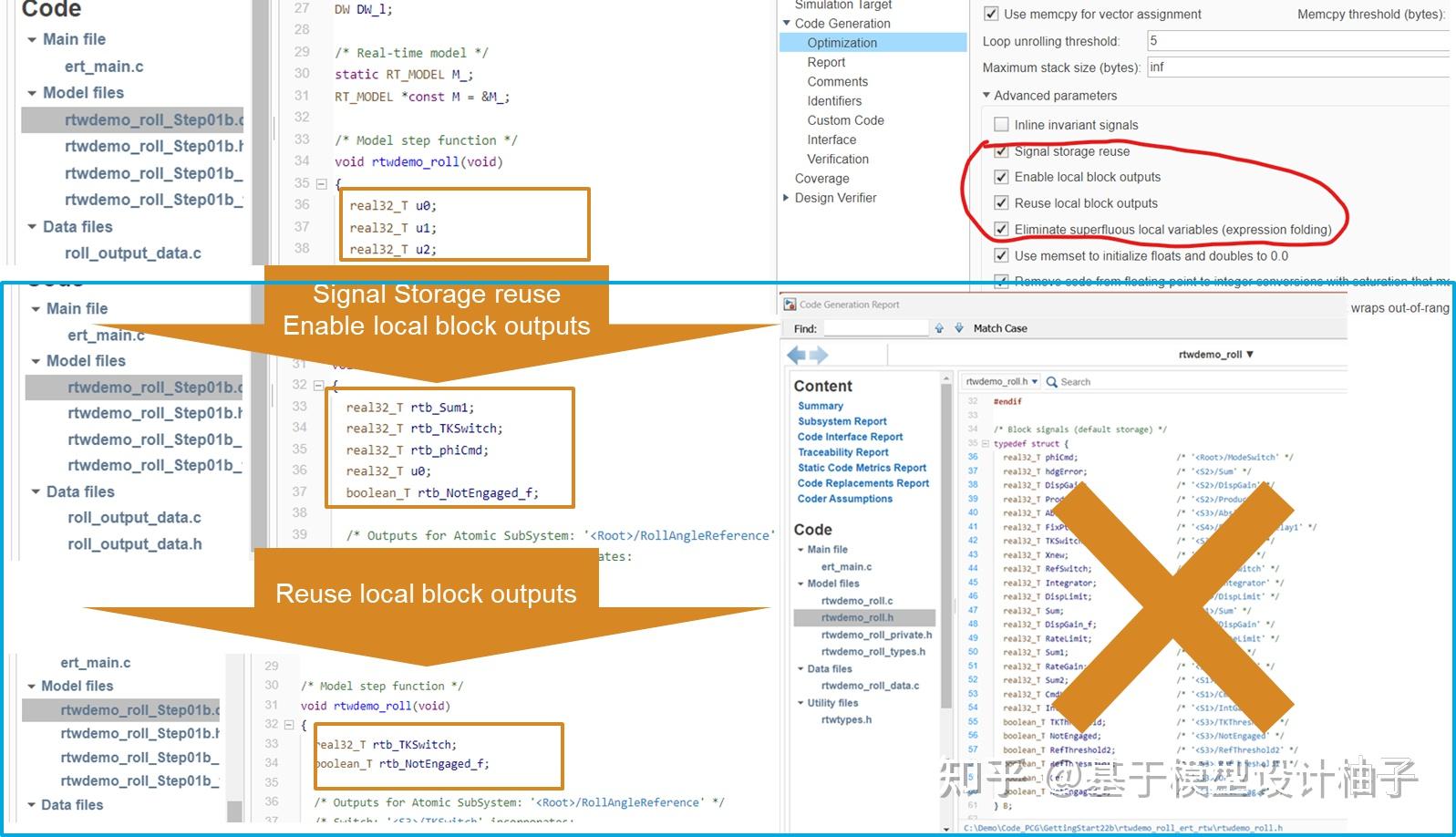Image resolution: width=1456 pixels, height=837 pixels.
Task: Open the Code Interface Report link
Action: (x=850, y=438)
